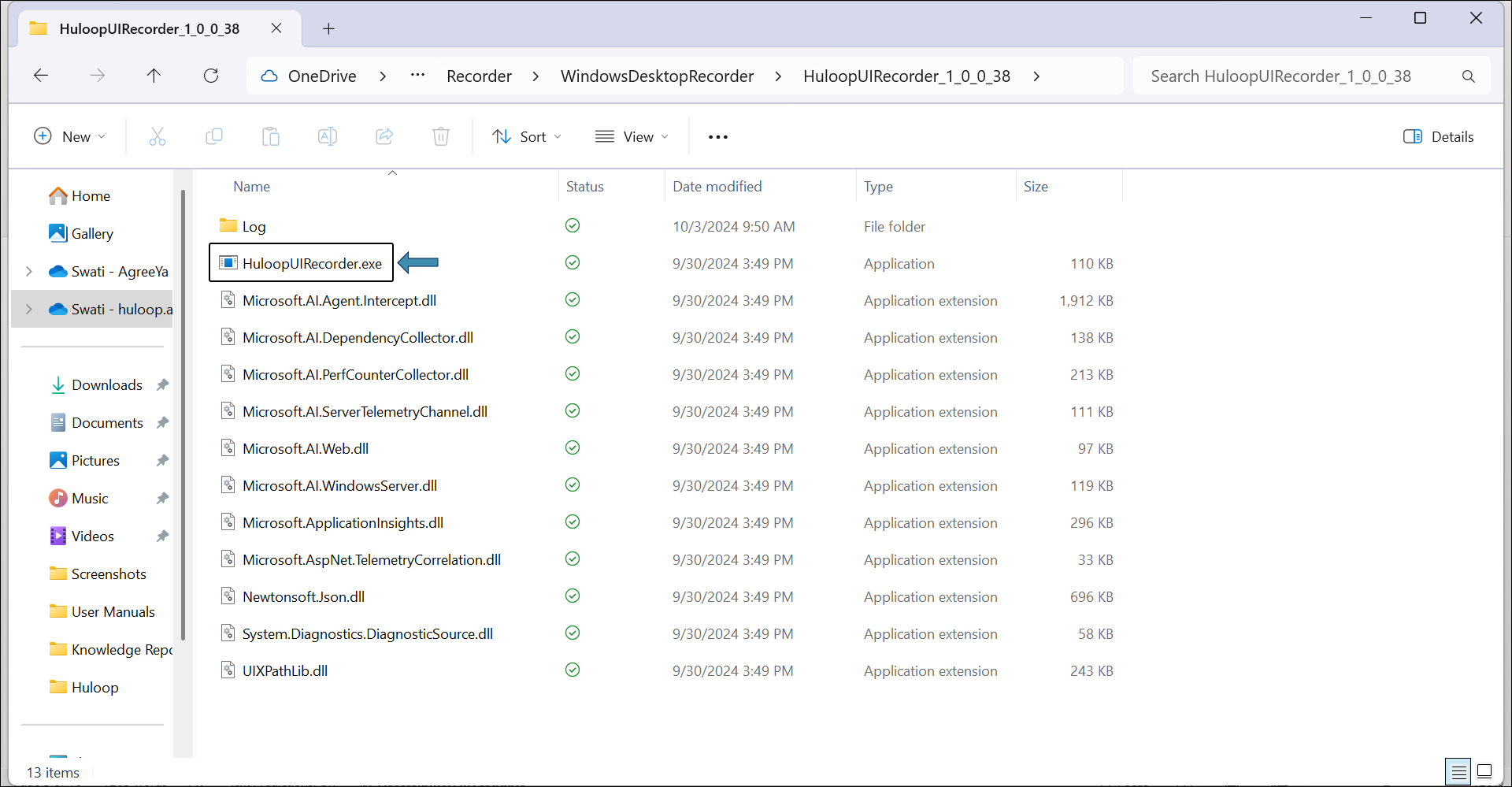Select System.Diagnostics.DiagnosticSource.dll file
This screenshot has width=1512, height=787.
tap(368, 634)
